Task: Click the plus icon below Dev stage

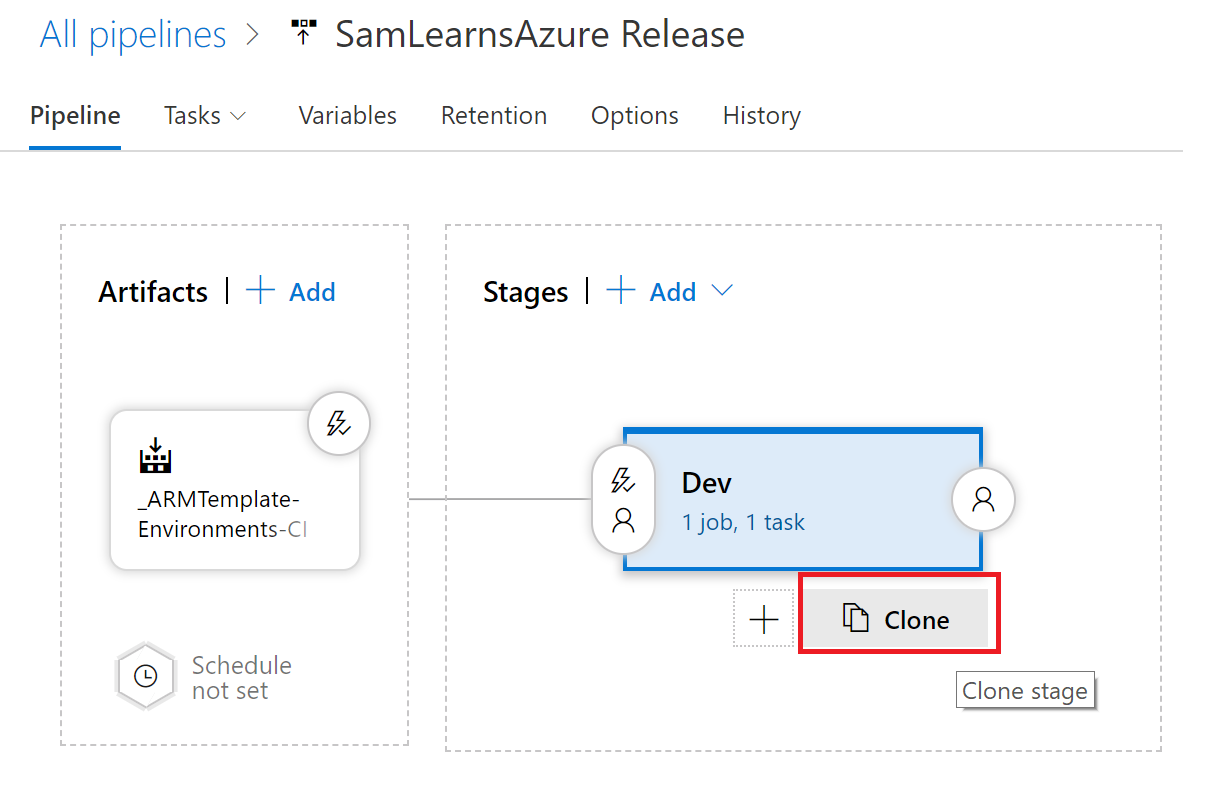Action: pos(763,619)
